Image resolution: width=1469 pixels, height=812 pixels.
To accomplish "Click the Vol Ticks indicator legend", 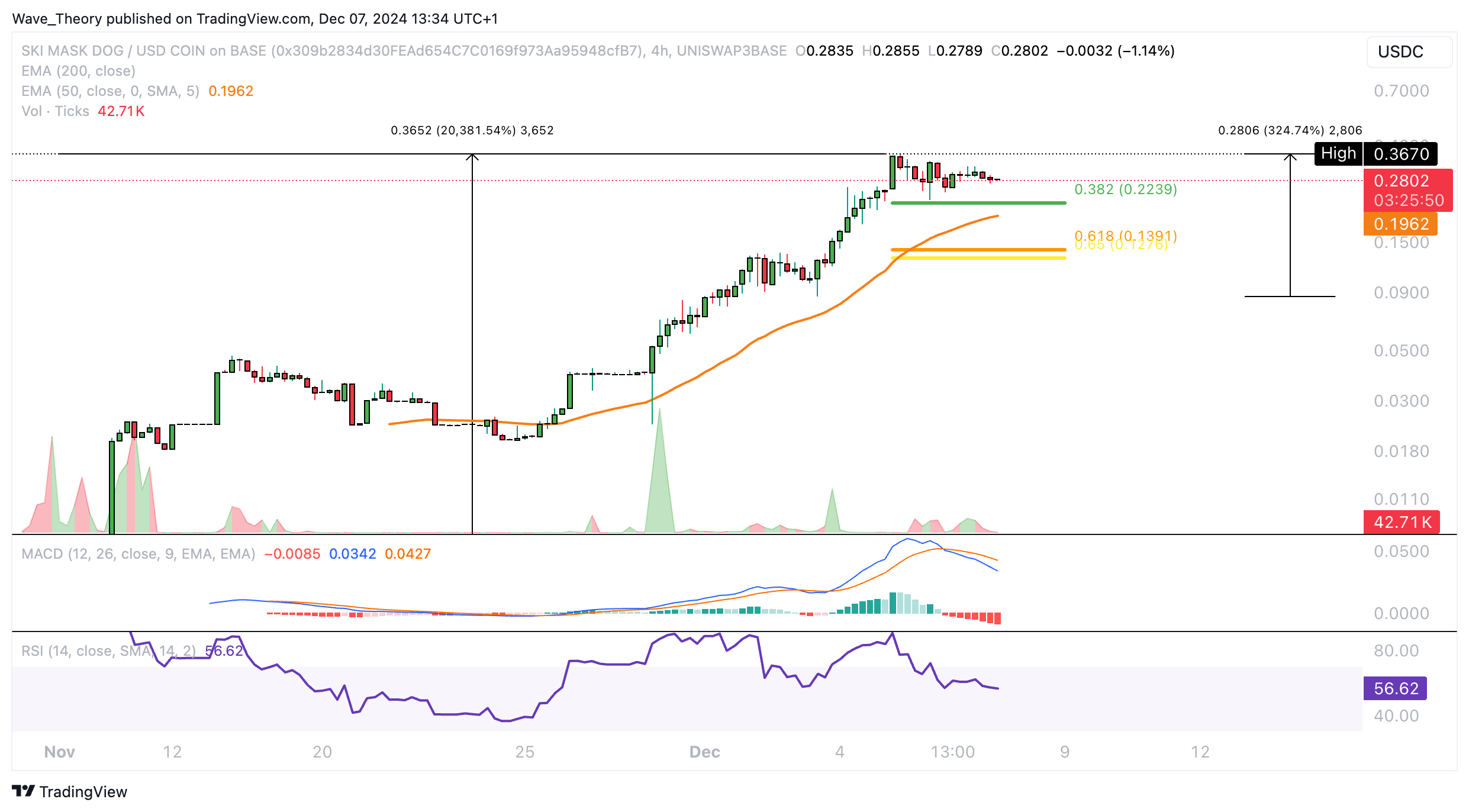I will [55, 111].
